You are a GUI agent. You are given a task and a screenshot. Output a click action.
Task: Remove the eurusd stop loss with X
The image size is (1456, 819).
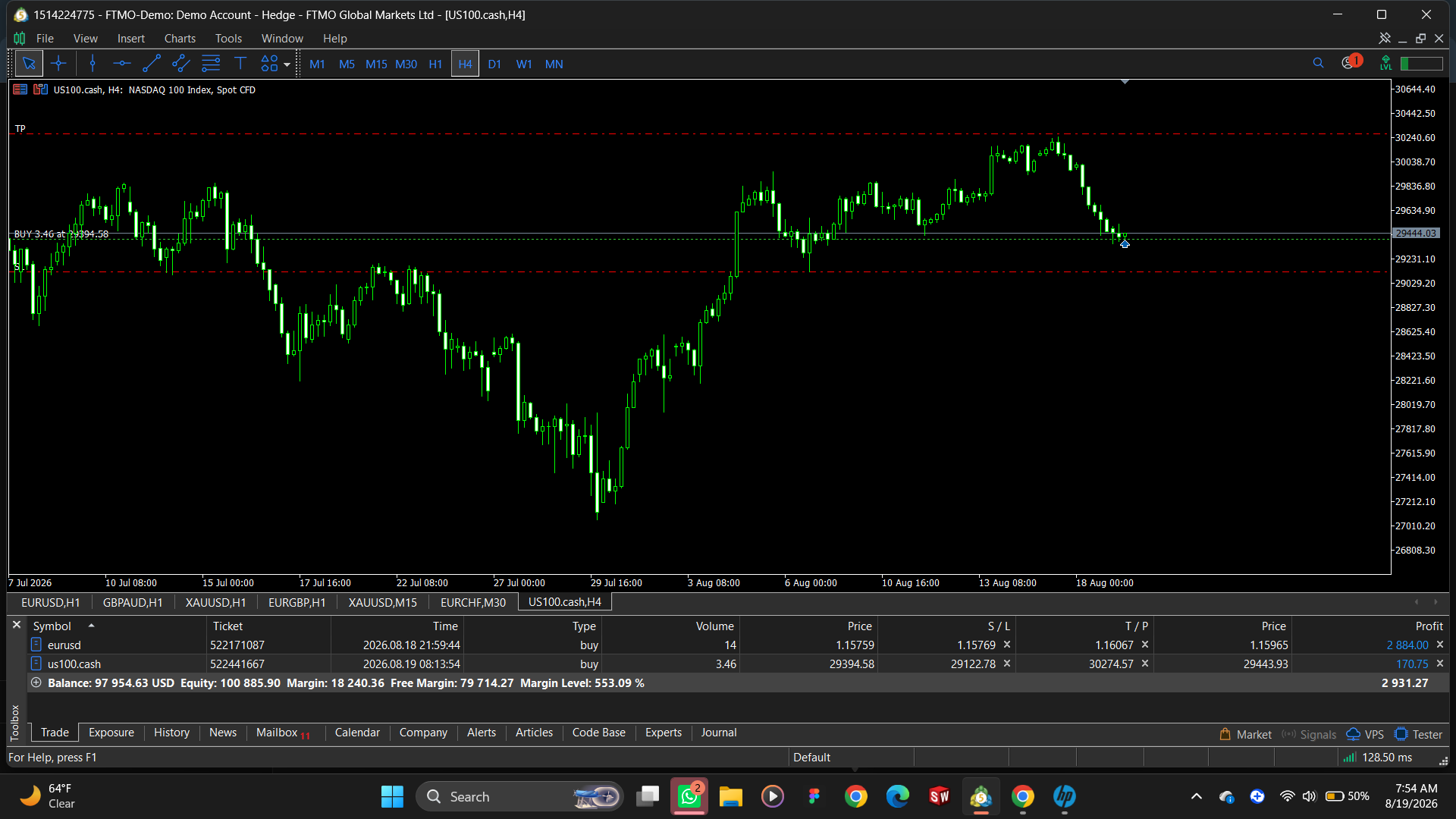point(1007,645)
